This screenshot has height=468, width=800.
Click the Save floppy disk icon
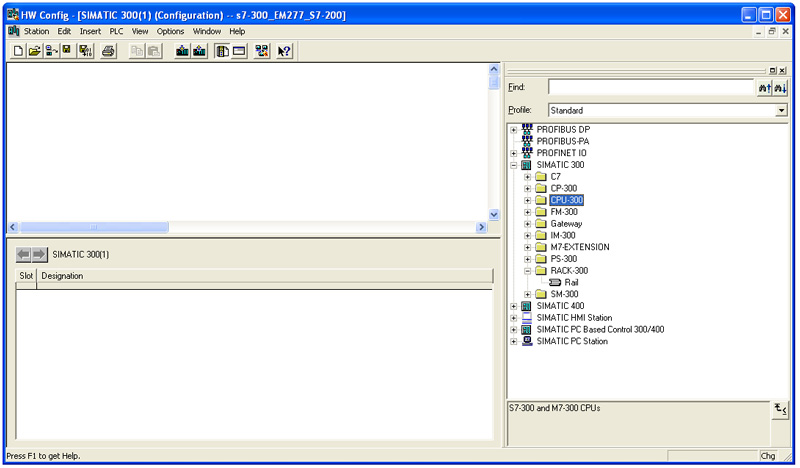click(67, 51)
